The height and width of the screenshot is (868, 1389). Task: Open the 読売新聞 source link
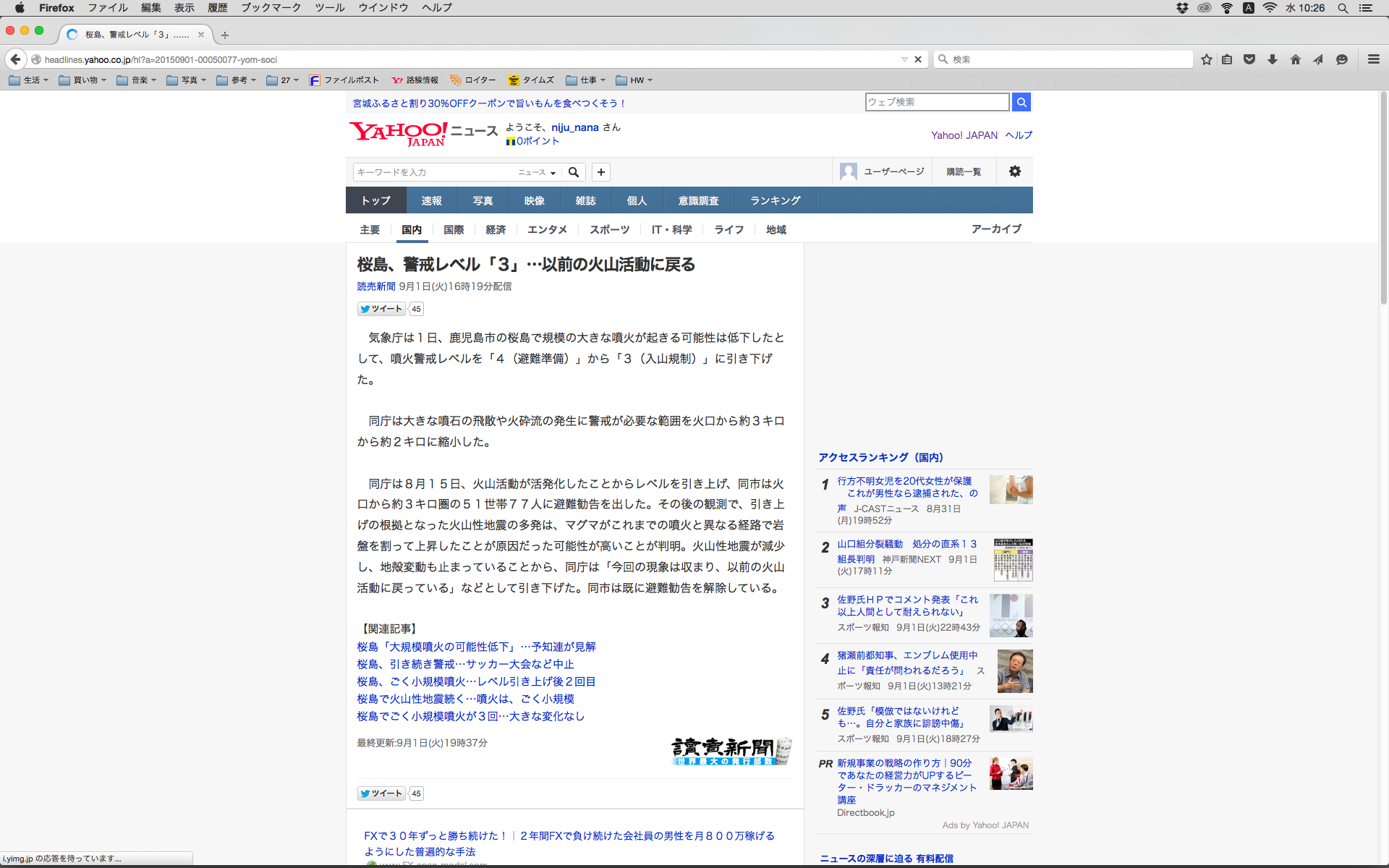pyautogui.click(x=375, y=286)
